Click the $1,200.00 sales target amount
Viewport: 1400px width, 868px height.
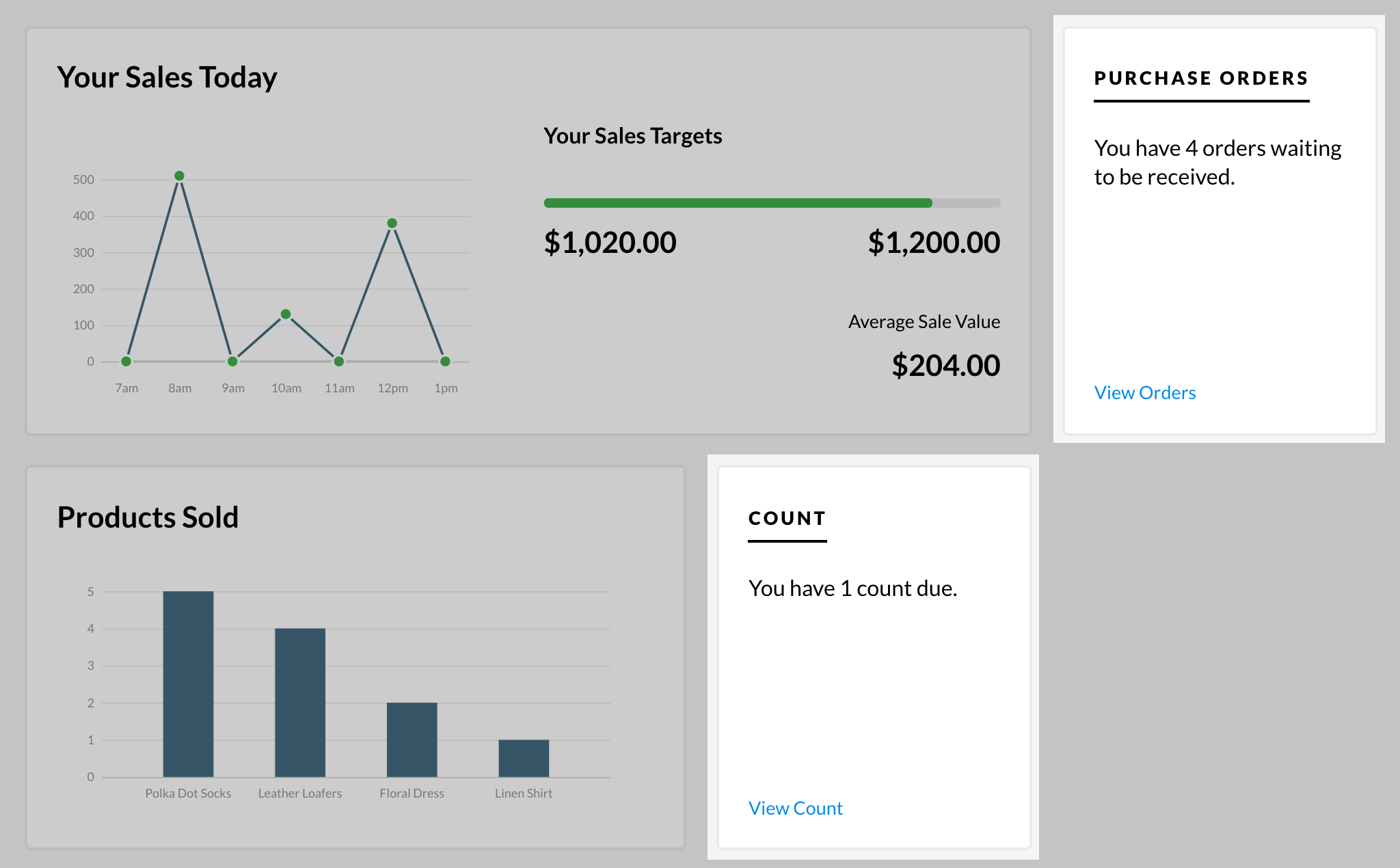click(933, 243)
